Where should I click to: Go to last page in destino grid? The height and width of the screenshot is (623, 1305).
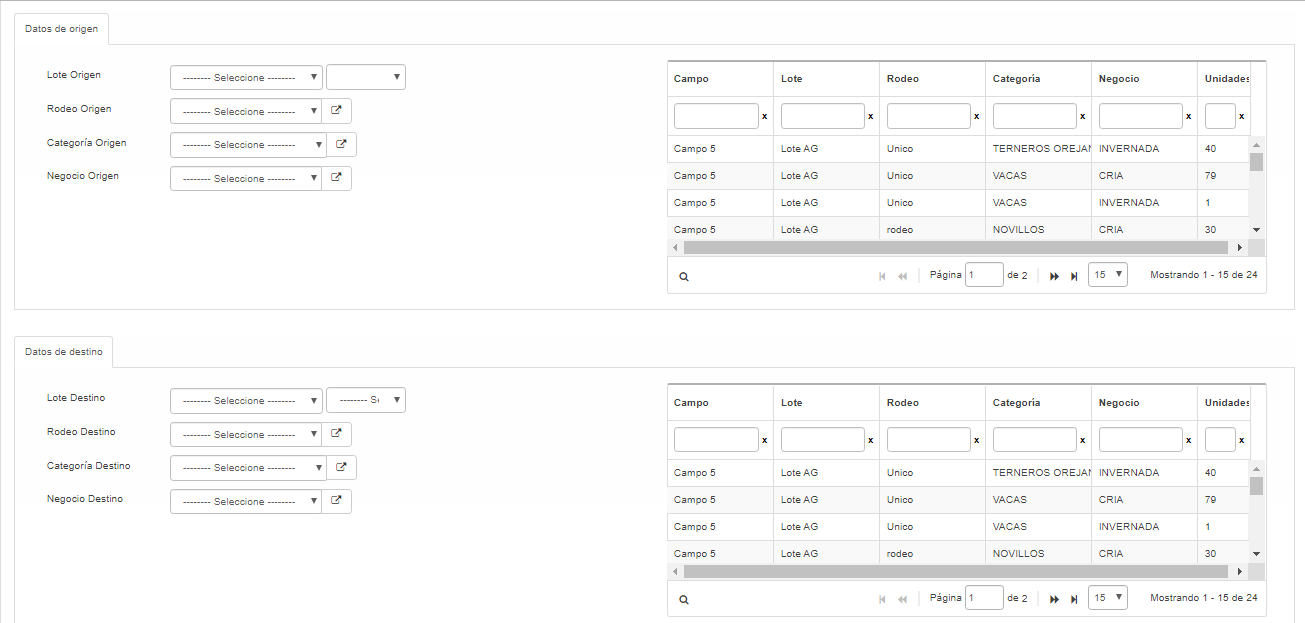[1074, 599]
